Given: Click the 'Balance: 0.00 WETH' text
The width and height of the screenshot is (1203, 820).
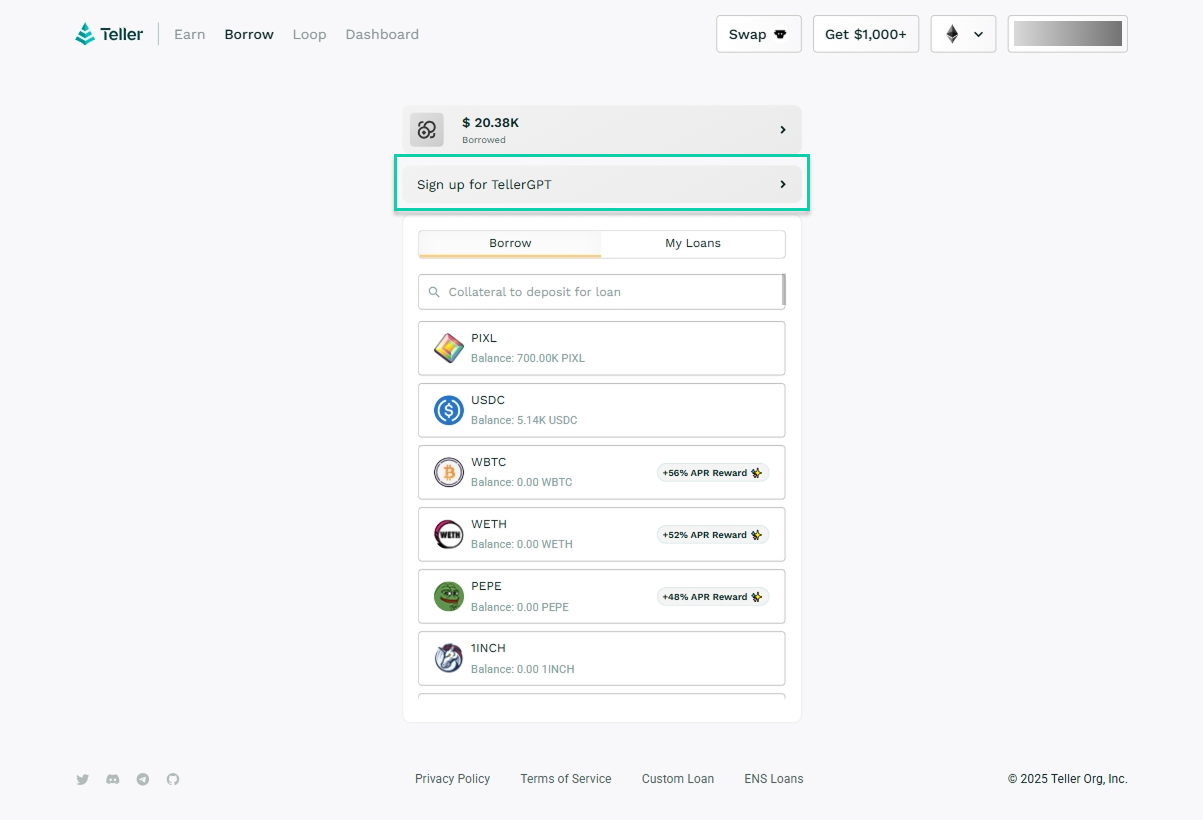Looking at the screenshot, I should 522,544.
